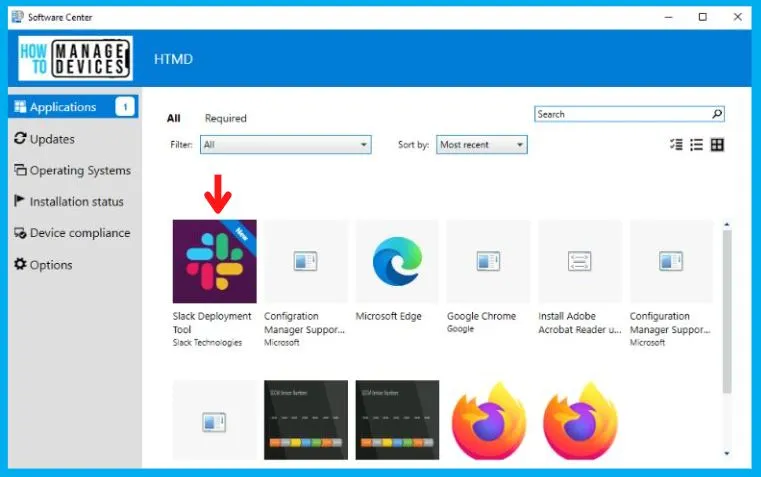Viewport: 761px width, 477px height.
Task: Click the application list scrollbar thumb
Action: tap(727, 312)
